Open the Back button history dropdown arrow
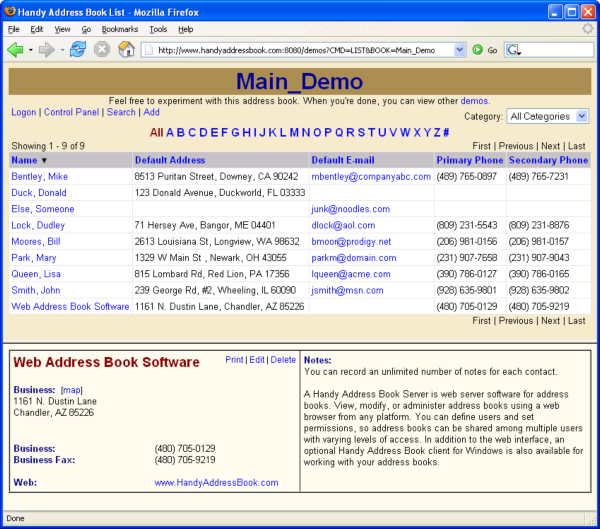The height and width of the screenshot is (529, 600). 31,49
